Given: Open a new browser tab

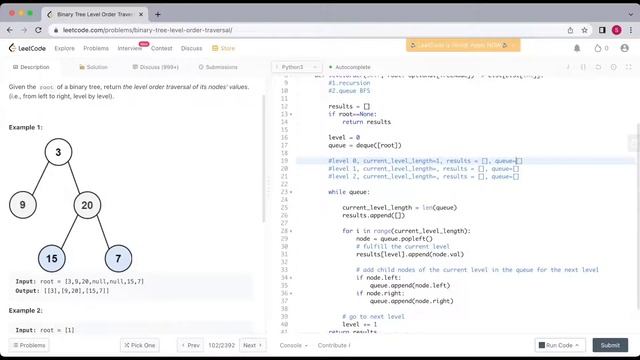Looking at the screenshot, I should [x=158, y=14].
